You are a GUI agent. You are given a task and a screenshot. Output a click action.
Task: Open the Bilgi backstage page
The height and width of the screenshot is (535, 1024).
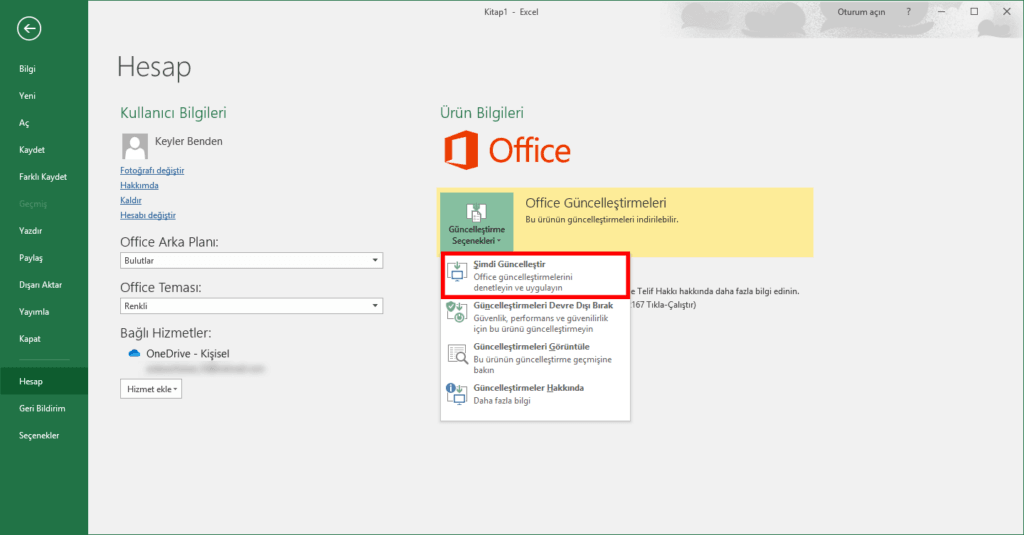pyautogui.click(x=27, y=69)
